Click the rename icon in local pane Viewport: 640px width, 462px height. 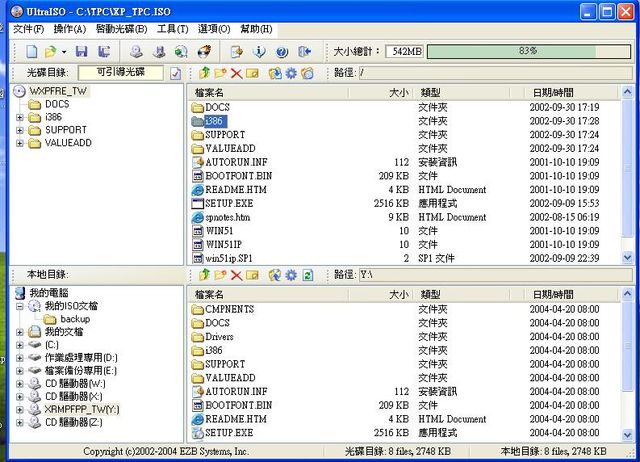point(252,275)
